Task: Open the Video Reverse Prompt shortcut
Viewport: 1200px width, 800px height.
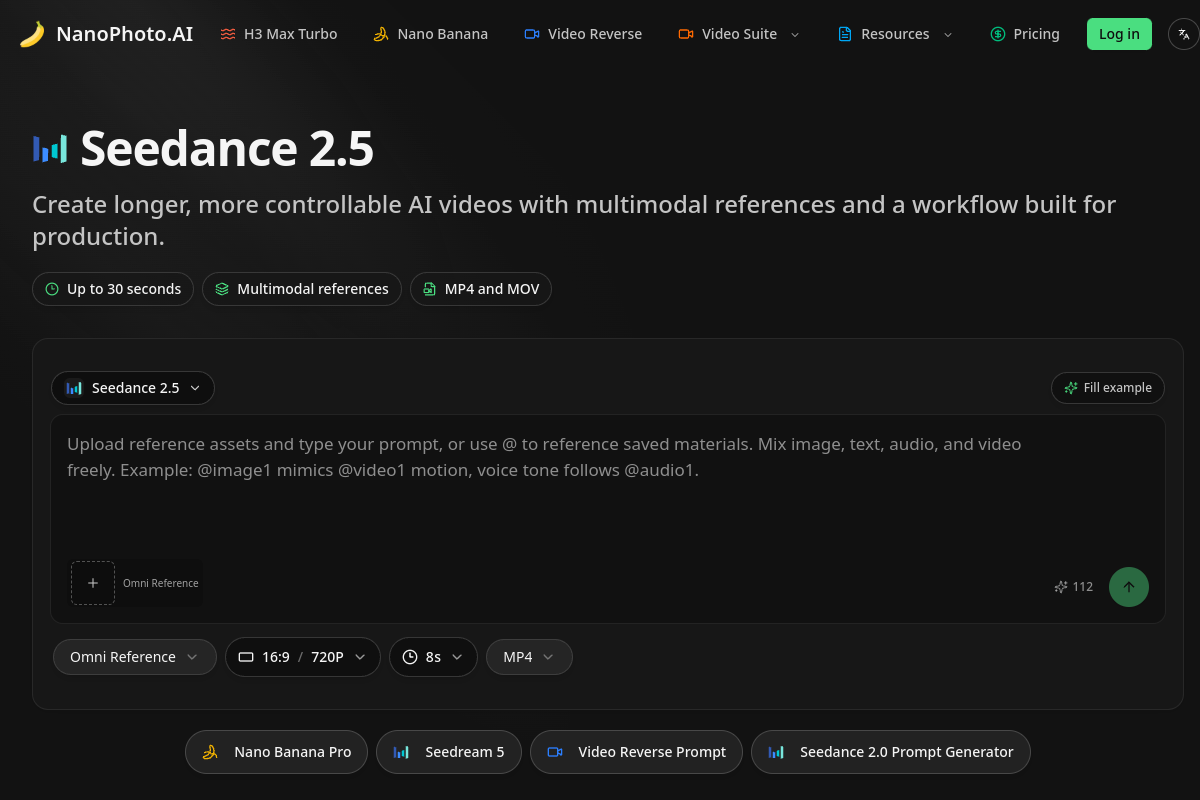Action: (636, 752)
